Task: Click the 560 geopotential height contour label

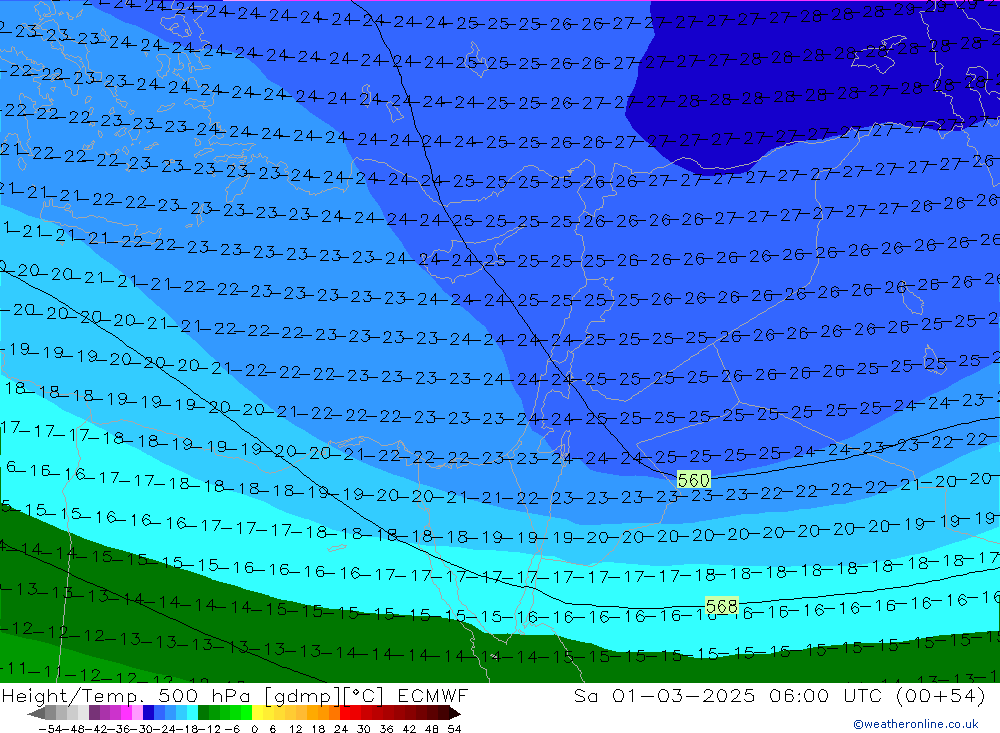Action: 693,480
